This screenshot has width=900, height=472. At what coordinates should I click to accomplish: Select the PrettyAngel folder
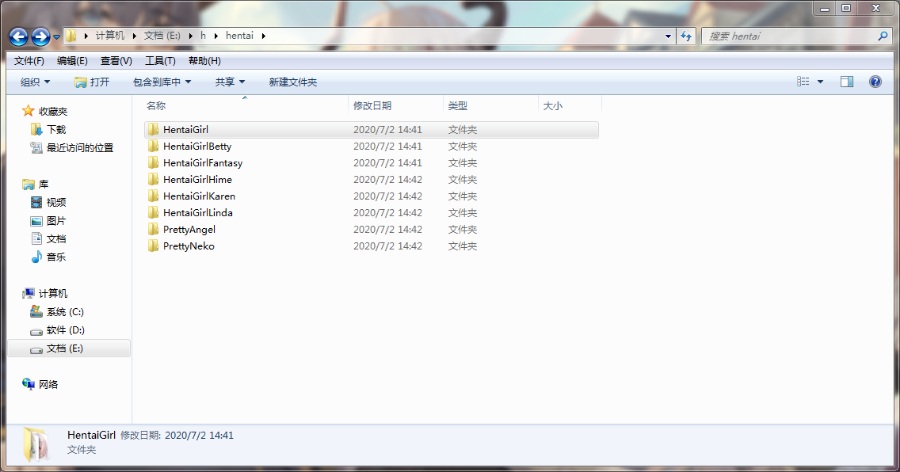tap(188, 229)
